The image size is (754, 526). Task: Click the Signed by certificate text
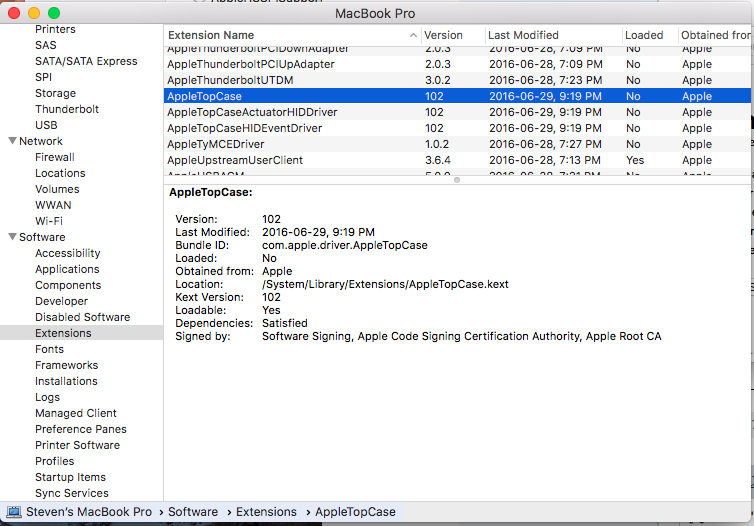462,336
